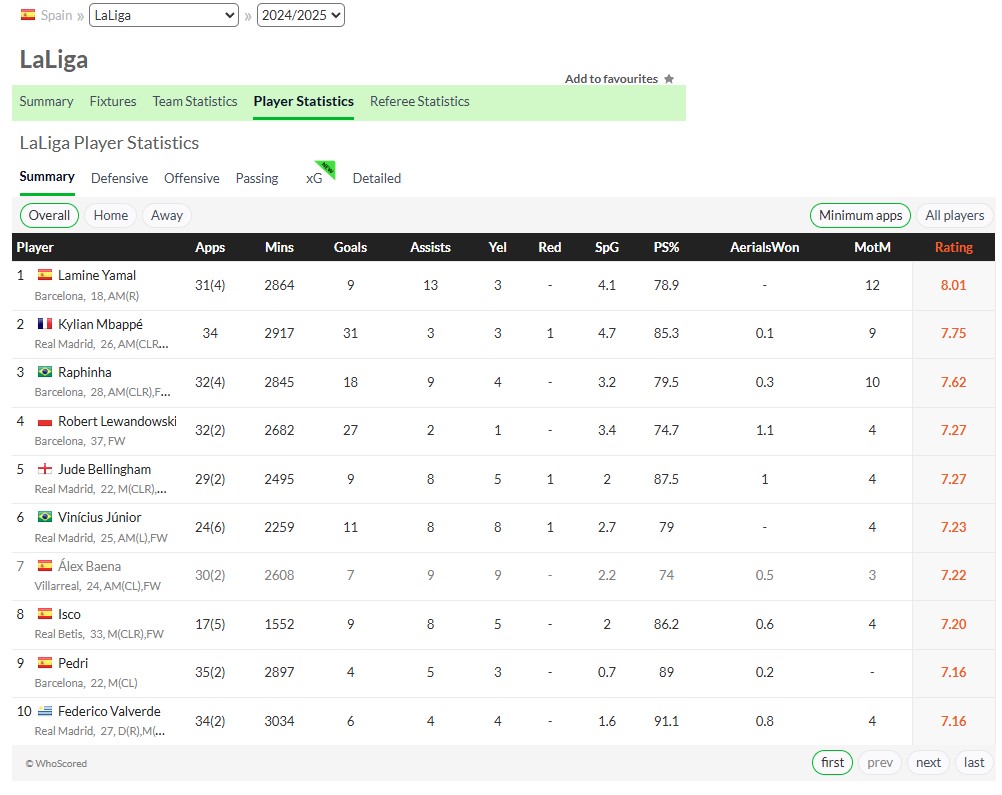
Task: Click the Spanish flag next to Lamine Yamal
Action: coord(45,275)
